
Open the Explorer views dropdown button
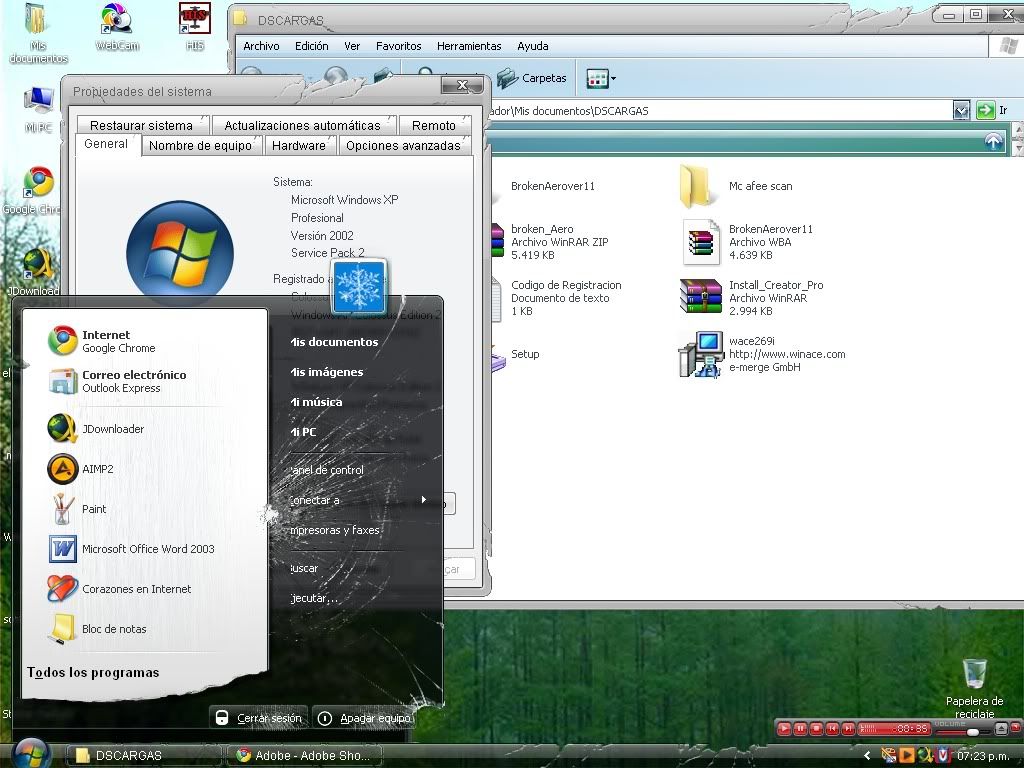coord(601,78)
